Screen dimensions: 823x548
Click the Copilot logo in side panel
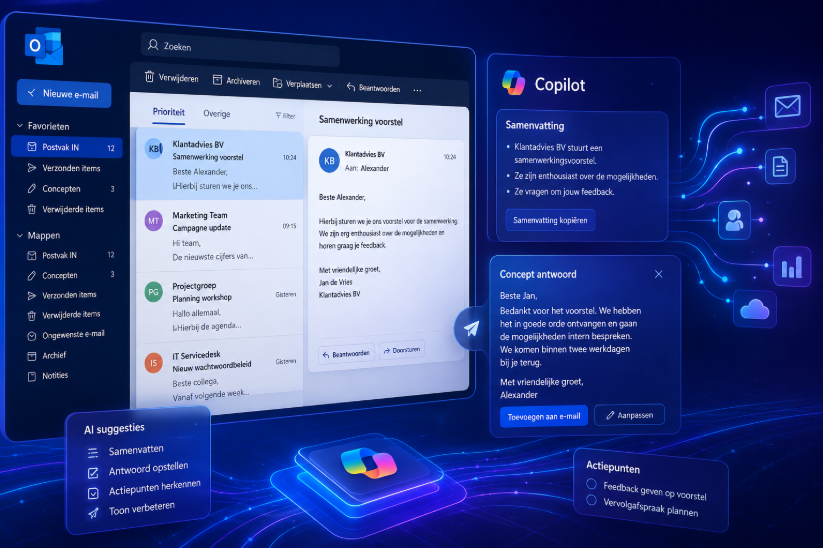(513, 83)
